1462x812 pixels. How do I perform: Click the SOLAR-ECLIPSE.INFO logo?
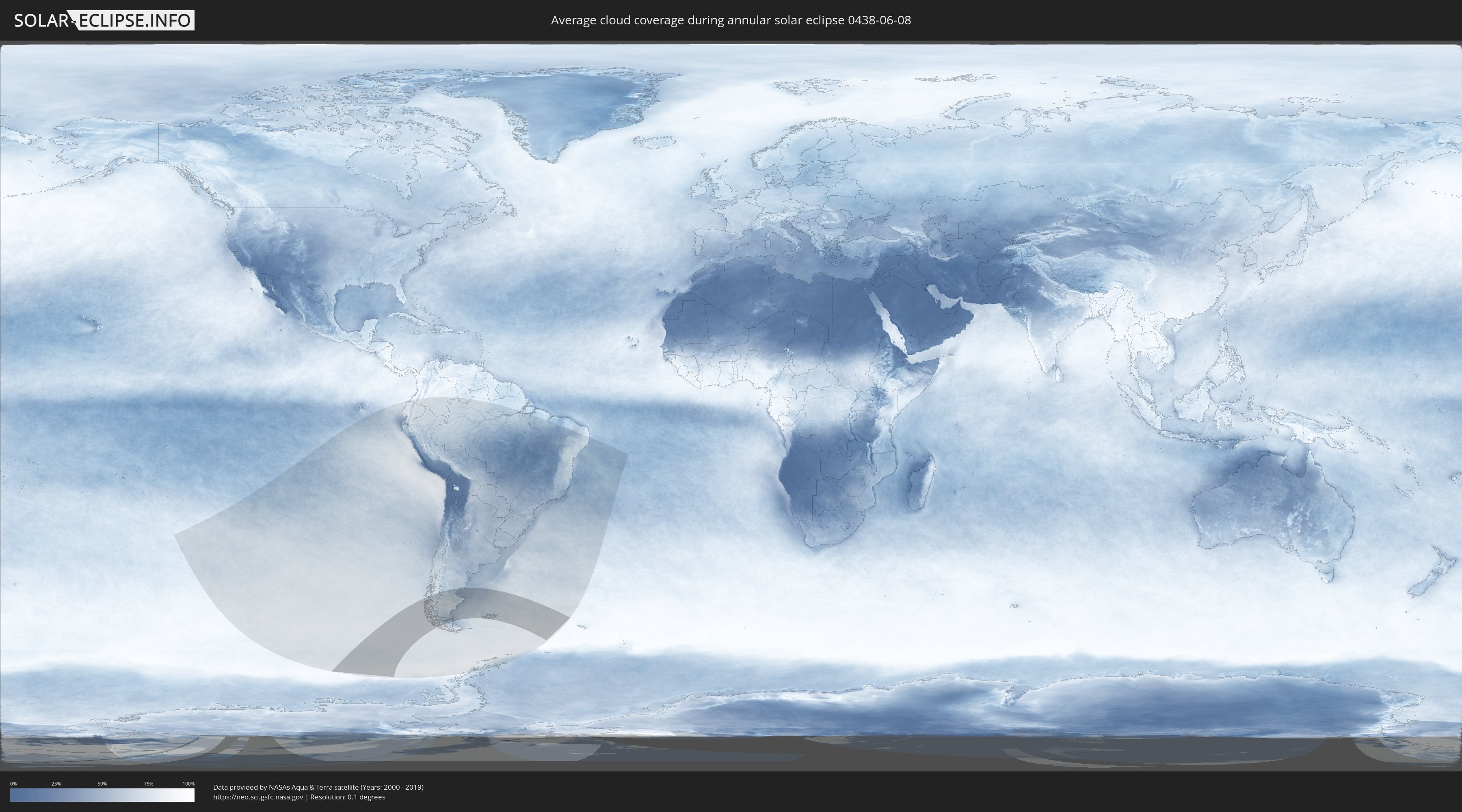click(x=104, y=20)
